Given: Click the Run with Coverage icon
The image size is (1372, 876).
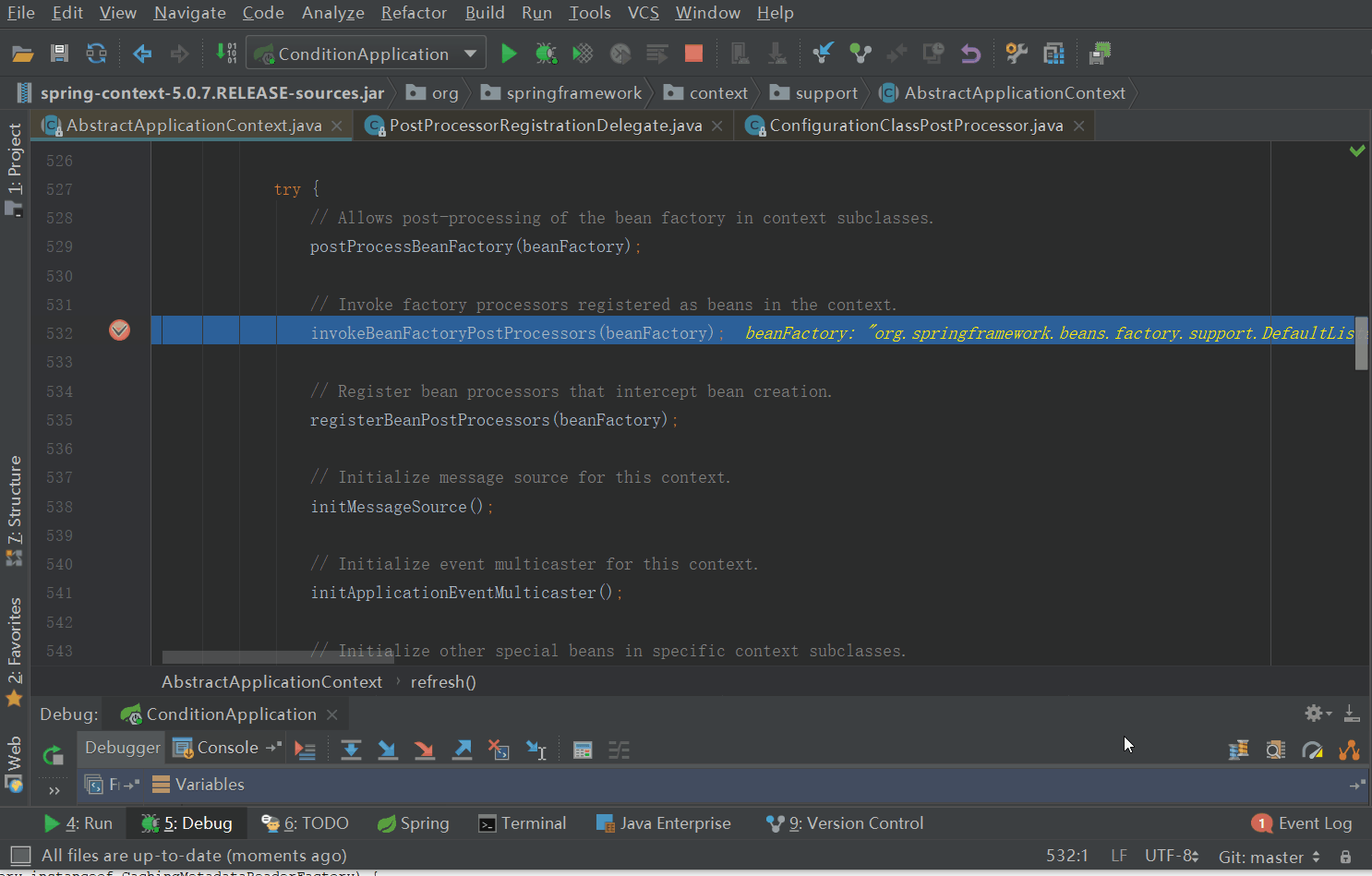Looking at the screenshot, I should [583, 54].
